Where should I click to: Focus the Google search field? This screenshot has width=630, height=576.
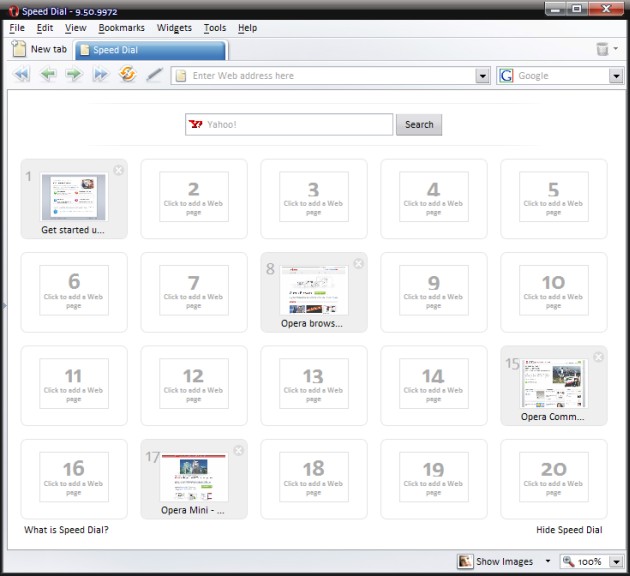click(x=560, y=76)
